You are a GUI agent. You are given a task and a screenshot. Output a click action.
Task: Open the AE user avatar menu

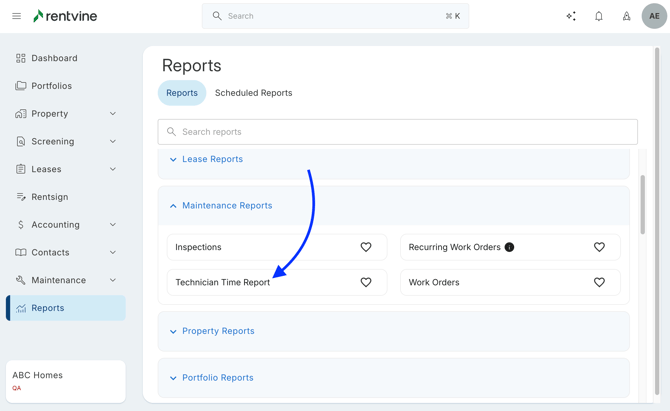[x=654, y=16]
